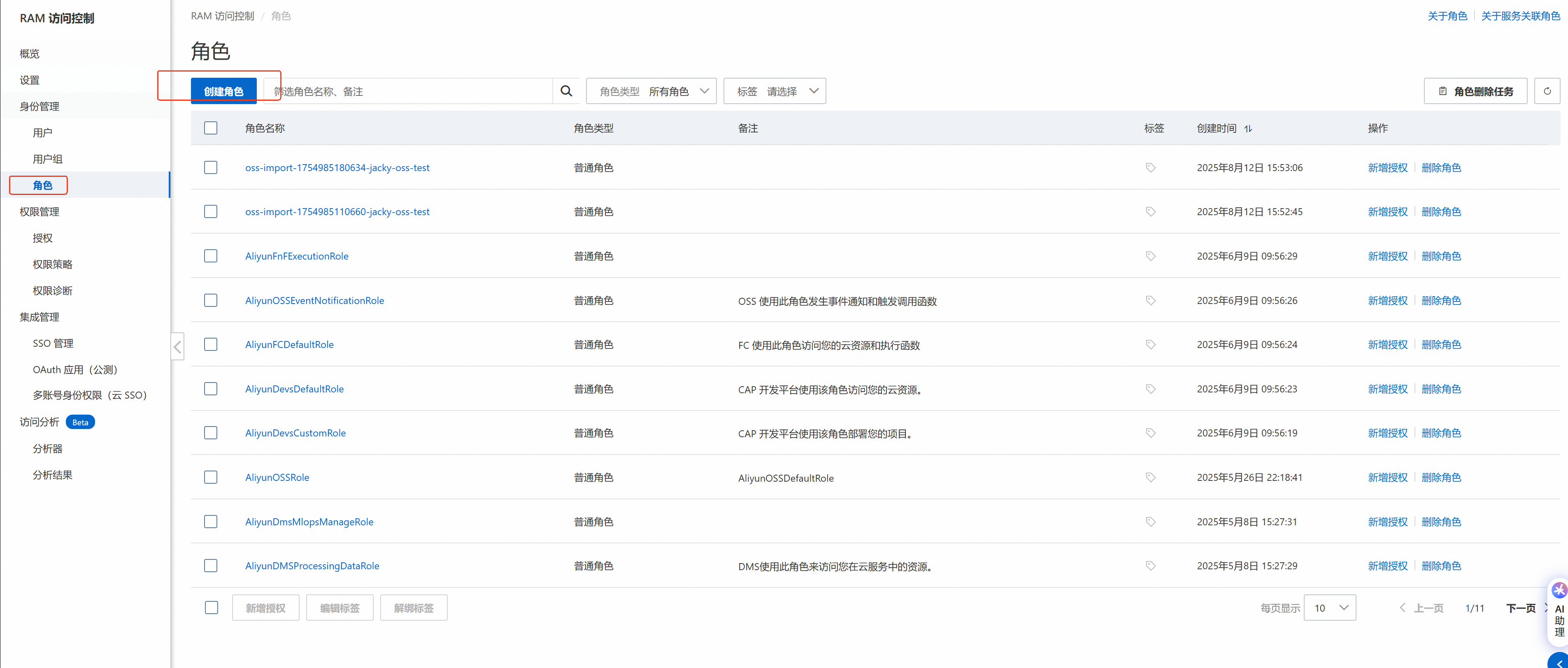The image size is (1568, 668).
Task: Click the tag icon for AliyunFnFExecutionRole
Action: pos(1150,256)
